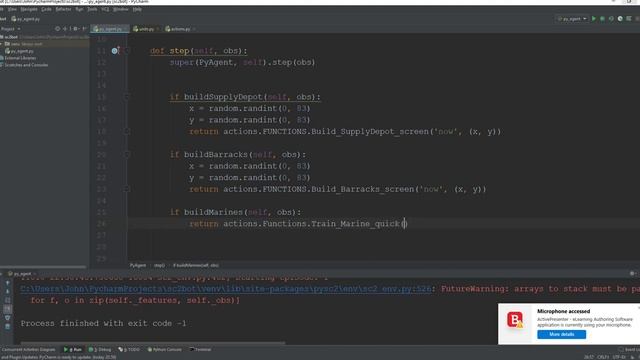The height and width of the screenshot is (360, 640).
Task: Click the concurrency diagram icon in top toolbar
Action: click(629, 19)
